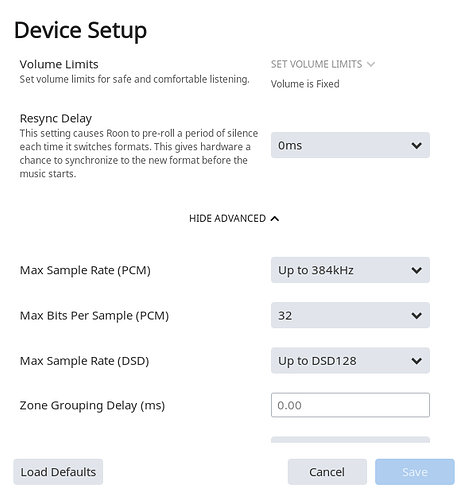Open the Max Sample Rate (PCM) dropdown

[x=350, y=270]
